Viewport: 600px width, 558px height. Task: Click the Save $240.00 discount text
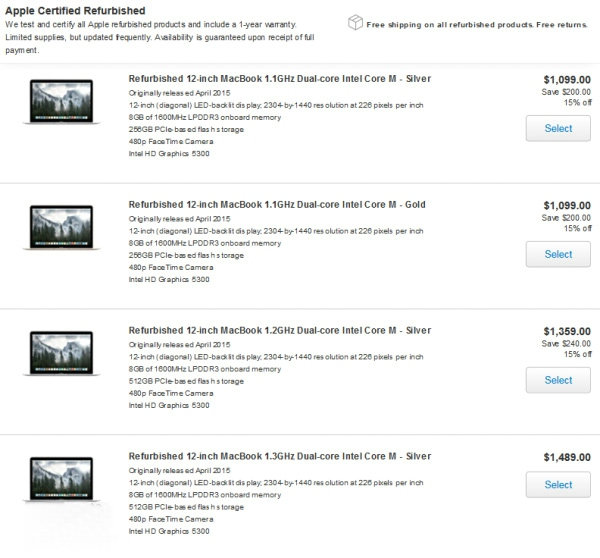[566, 342]
